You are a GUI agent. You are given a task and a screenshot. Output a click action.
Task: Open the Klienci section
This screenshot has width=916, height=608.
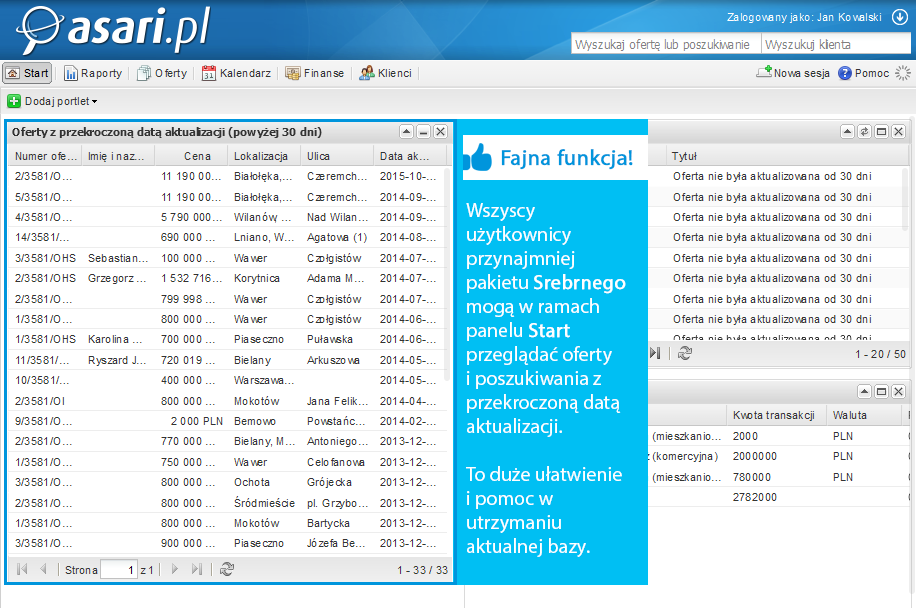click(x=386, y=73)
